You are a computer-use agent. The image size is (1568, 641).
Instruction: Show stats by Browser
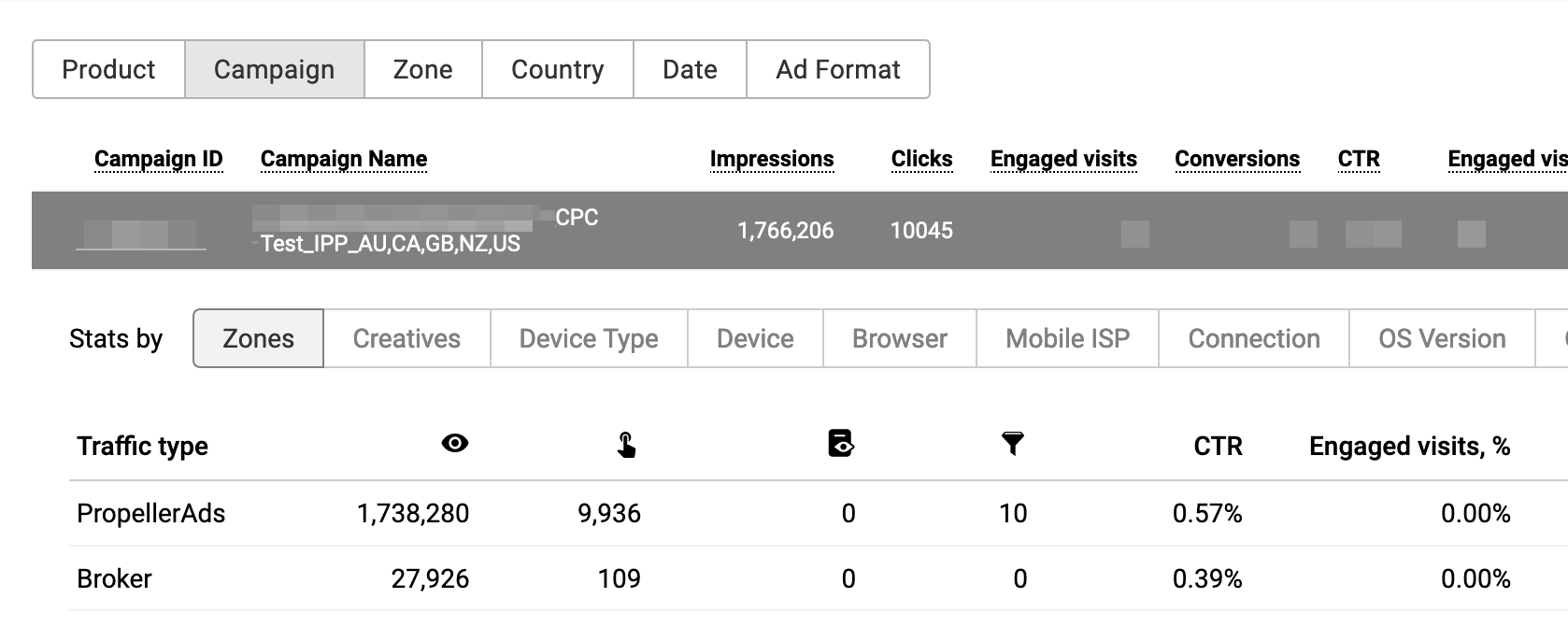point(899,338)
